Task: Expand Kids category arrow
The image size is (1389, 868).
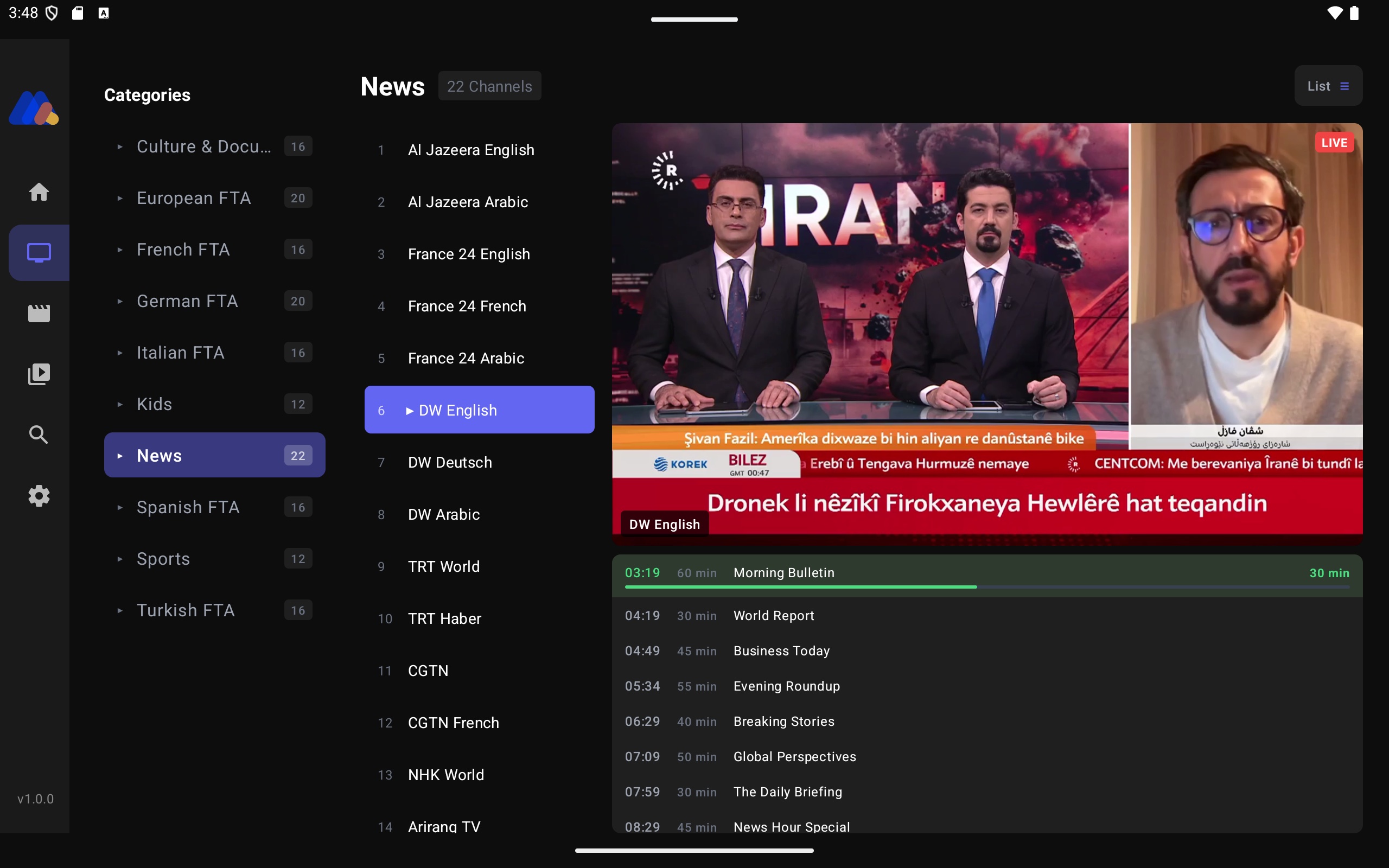Action: pyautogui.click(x=119, y=404)
